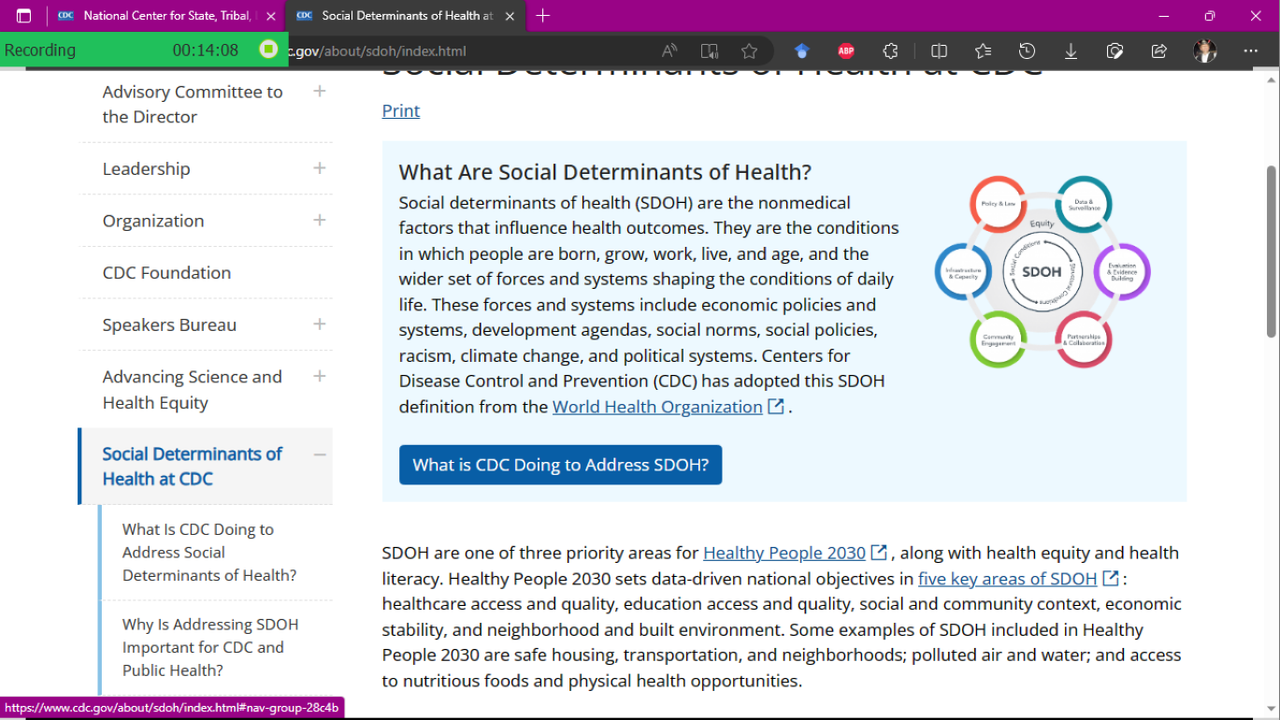
Task: Click What is CDC Doing to Address SDOH button
Action: (560, 465)
